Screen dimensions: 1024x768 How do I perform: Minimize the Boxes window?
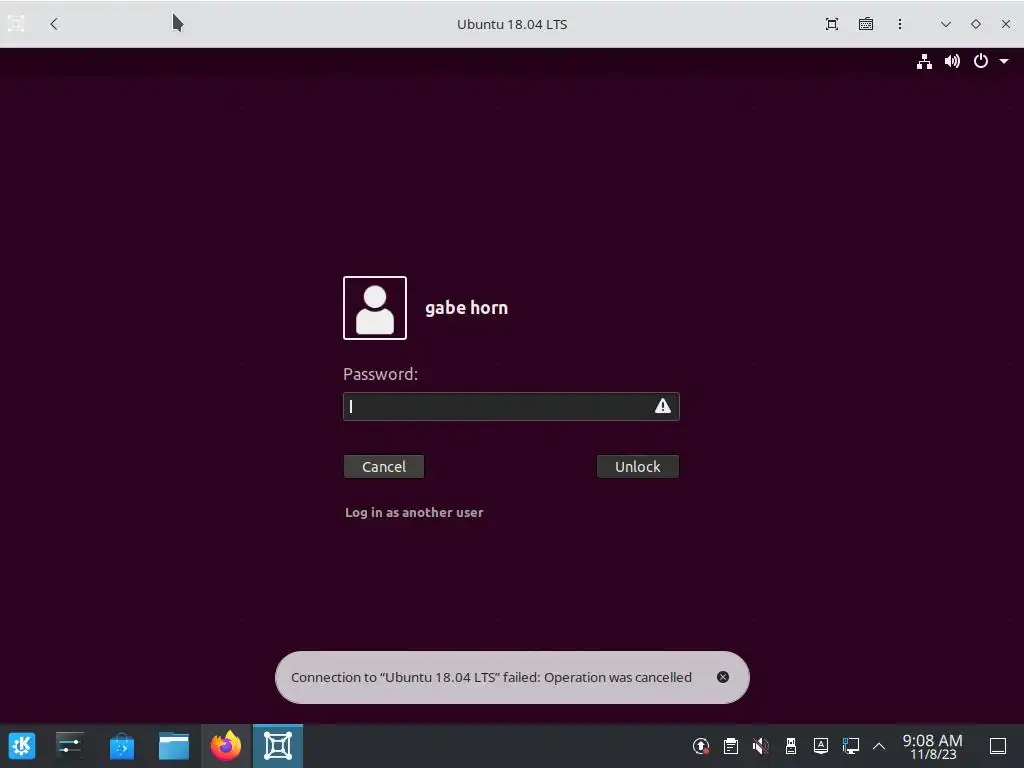tap(946, 24)
